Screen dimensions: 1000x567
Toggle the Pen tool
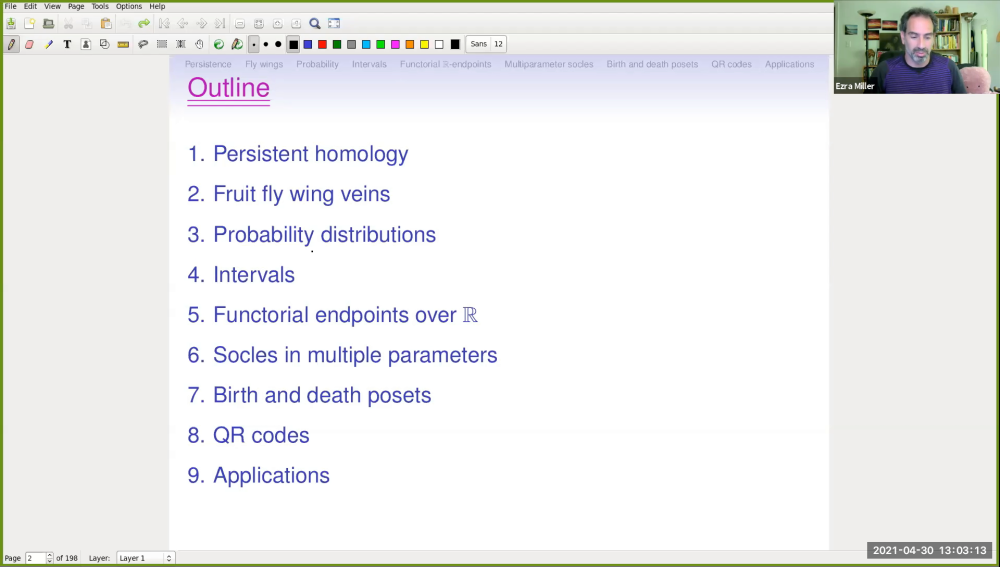pos(11,44)
